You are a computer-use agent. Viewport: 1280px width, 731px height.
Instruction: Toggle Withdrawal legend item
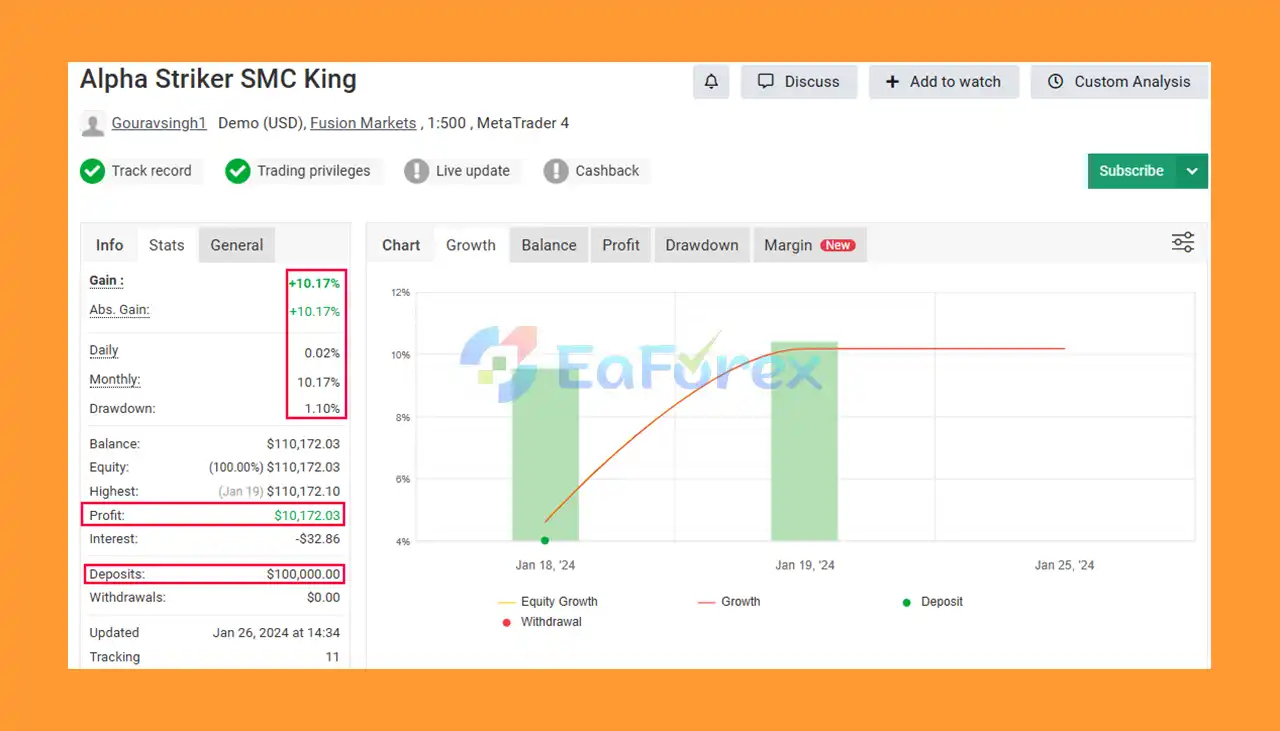click(541, 622)
